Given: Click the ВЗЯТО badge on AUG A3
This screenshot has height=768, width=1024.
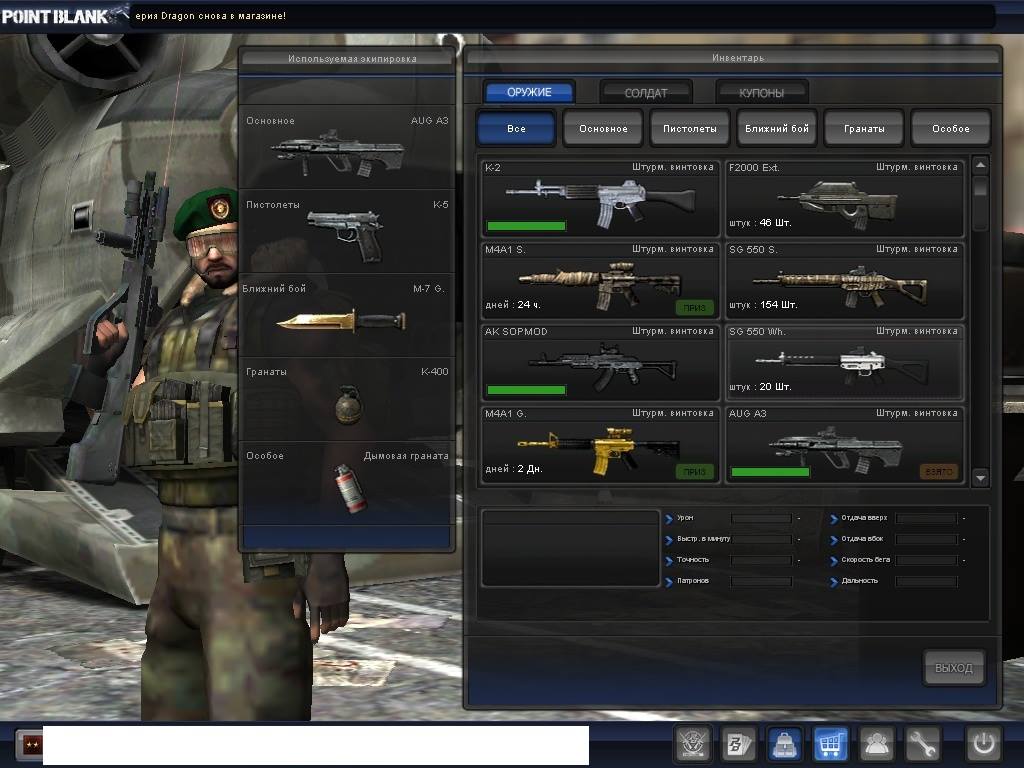Looking at the screenshot, I should [938, 471].
